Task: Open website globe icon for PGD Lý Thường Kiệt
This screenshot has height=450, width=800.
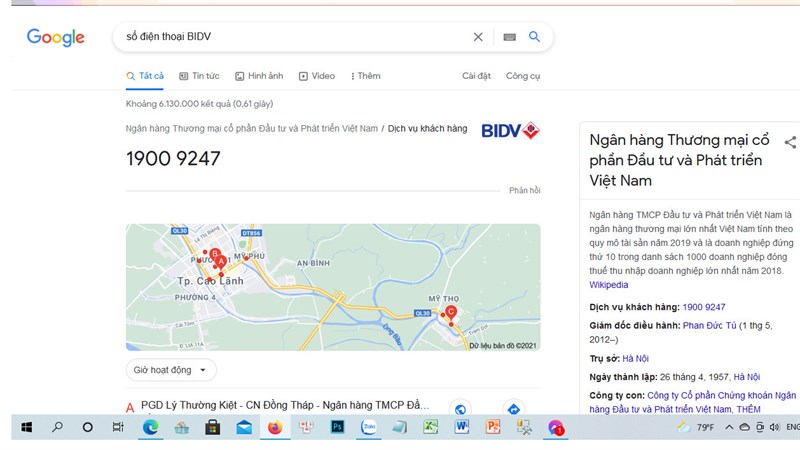Action: click(x=460, y=409)
